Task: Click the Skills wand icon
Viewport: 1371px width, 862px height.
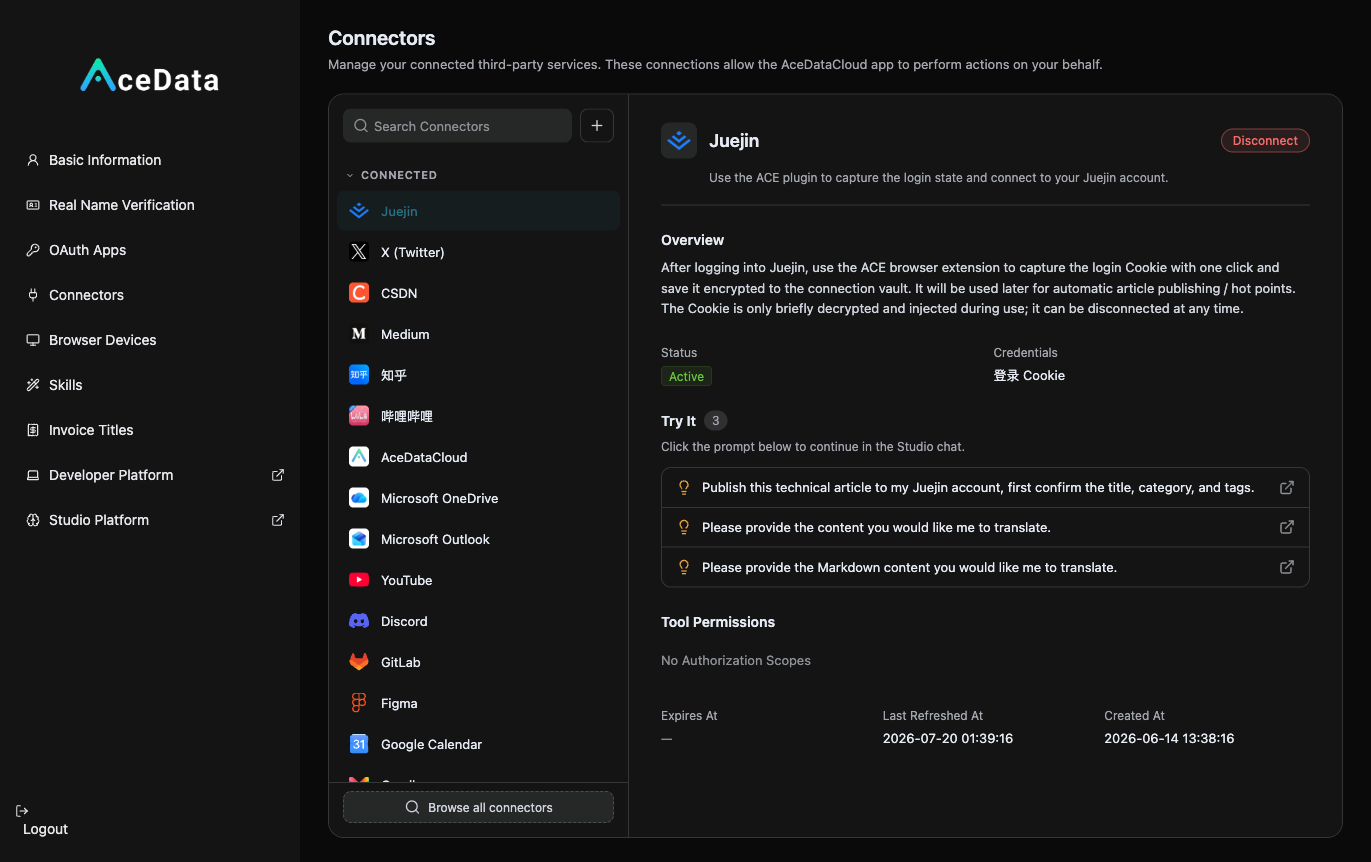Action: 33,385
